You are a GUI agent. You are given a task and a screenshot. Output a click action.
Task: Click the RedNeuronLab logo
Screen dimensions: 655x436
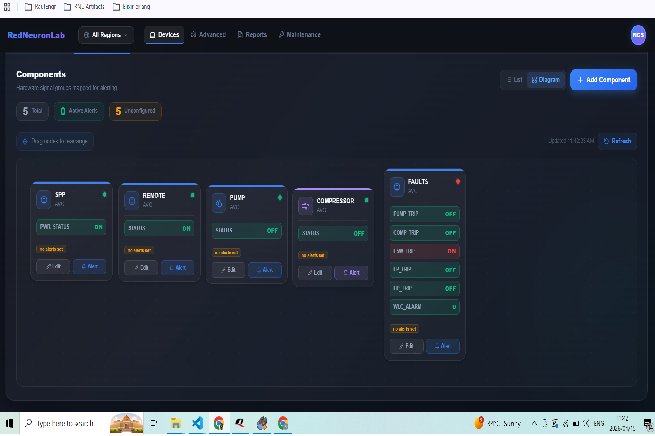(x=36, y=35)
